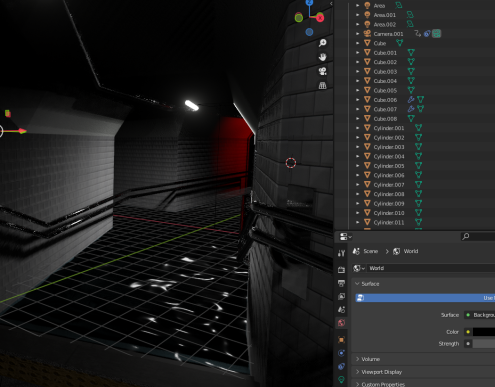Open the Tool properties tab icon
The width and height of the screenshot is (495, 387).
click(x=341, y=253)
